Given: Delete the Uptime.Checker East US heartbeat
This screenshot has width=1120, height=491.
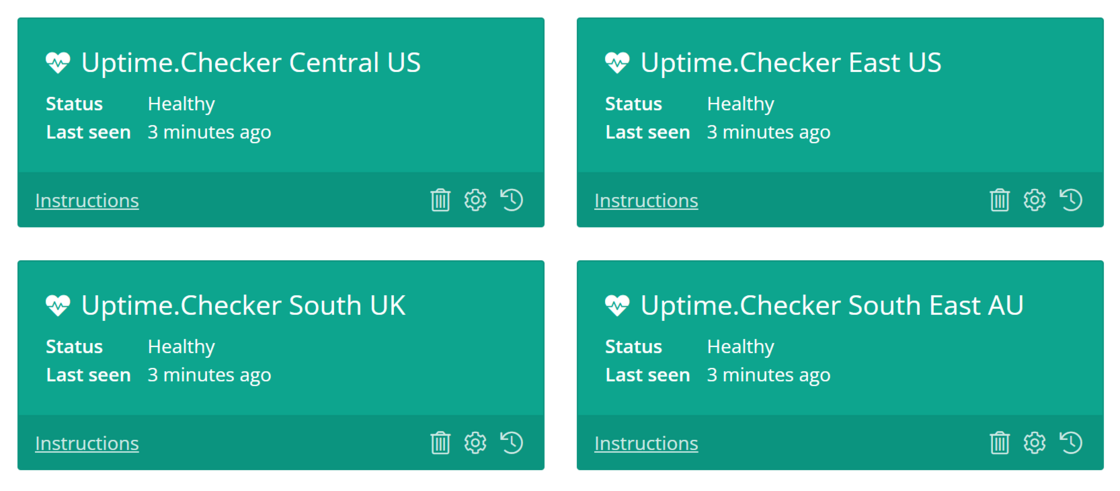Looking at the screenshot, I should click(1000, 200).
